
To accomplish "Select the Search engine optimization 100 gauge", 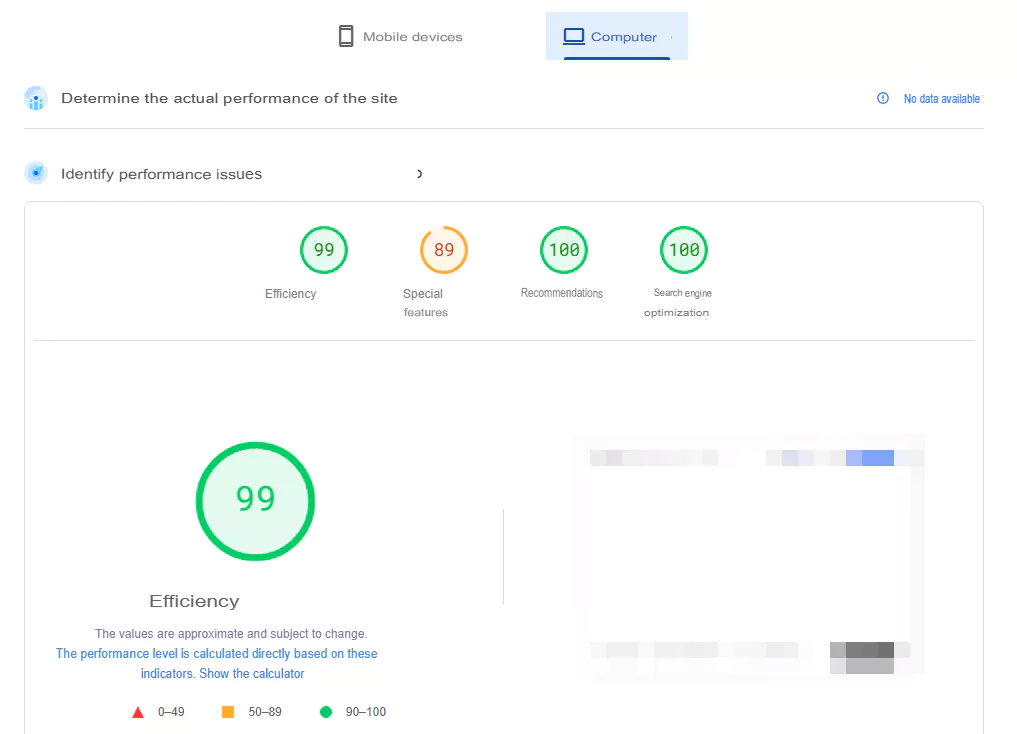I will (x=684, y=250).
